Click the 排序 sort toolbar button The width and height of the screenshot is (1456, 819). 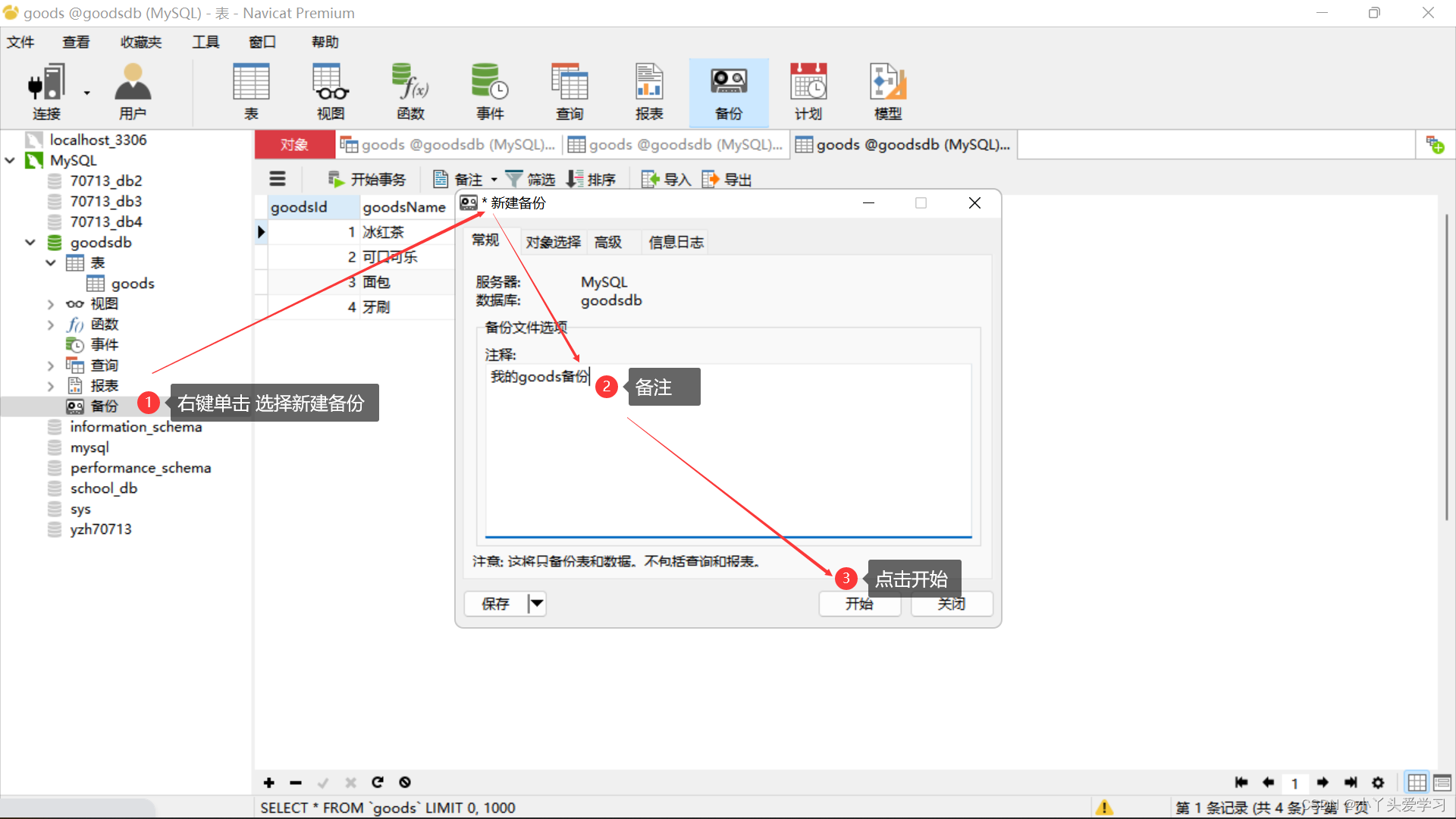(x=591, y=179)
